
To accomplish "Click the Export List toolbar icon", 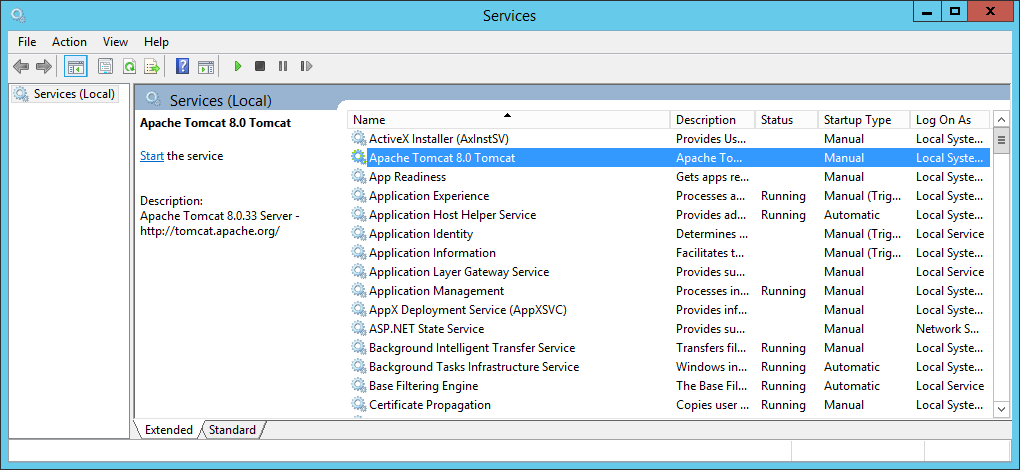I will (x=152, y=67).
